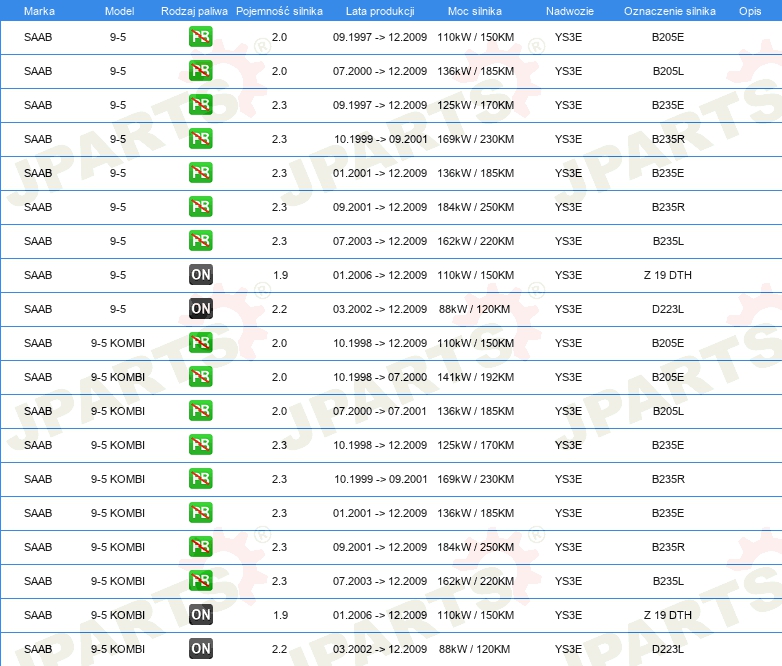This screenshot has width=782, height=666.
Task: Click the petrol icon for the 9-5 KOMBI B205L row
Action: pyautogui.click(x=200, y=411)
